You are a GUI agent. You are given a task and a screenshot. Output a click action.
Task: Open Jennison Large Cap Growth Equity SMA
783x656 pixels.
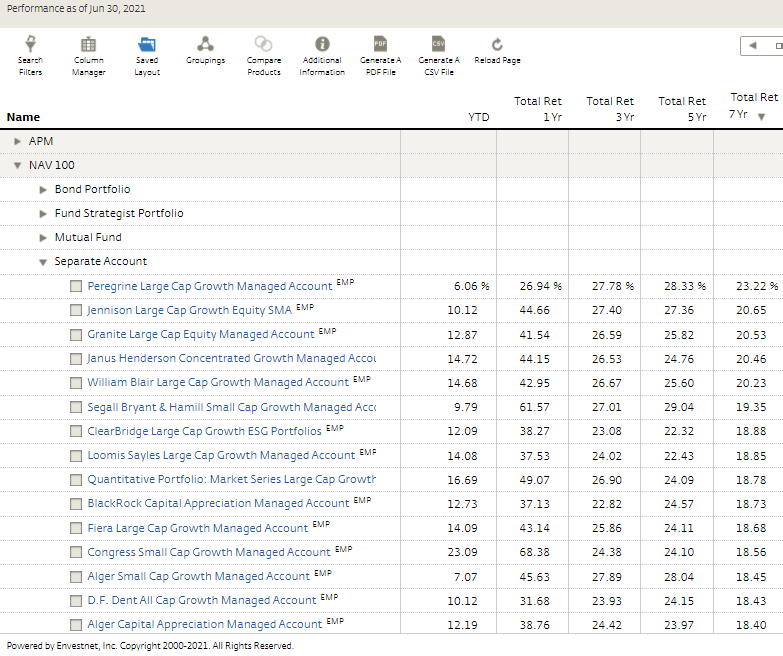coord(189,310)
